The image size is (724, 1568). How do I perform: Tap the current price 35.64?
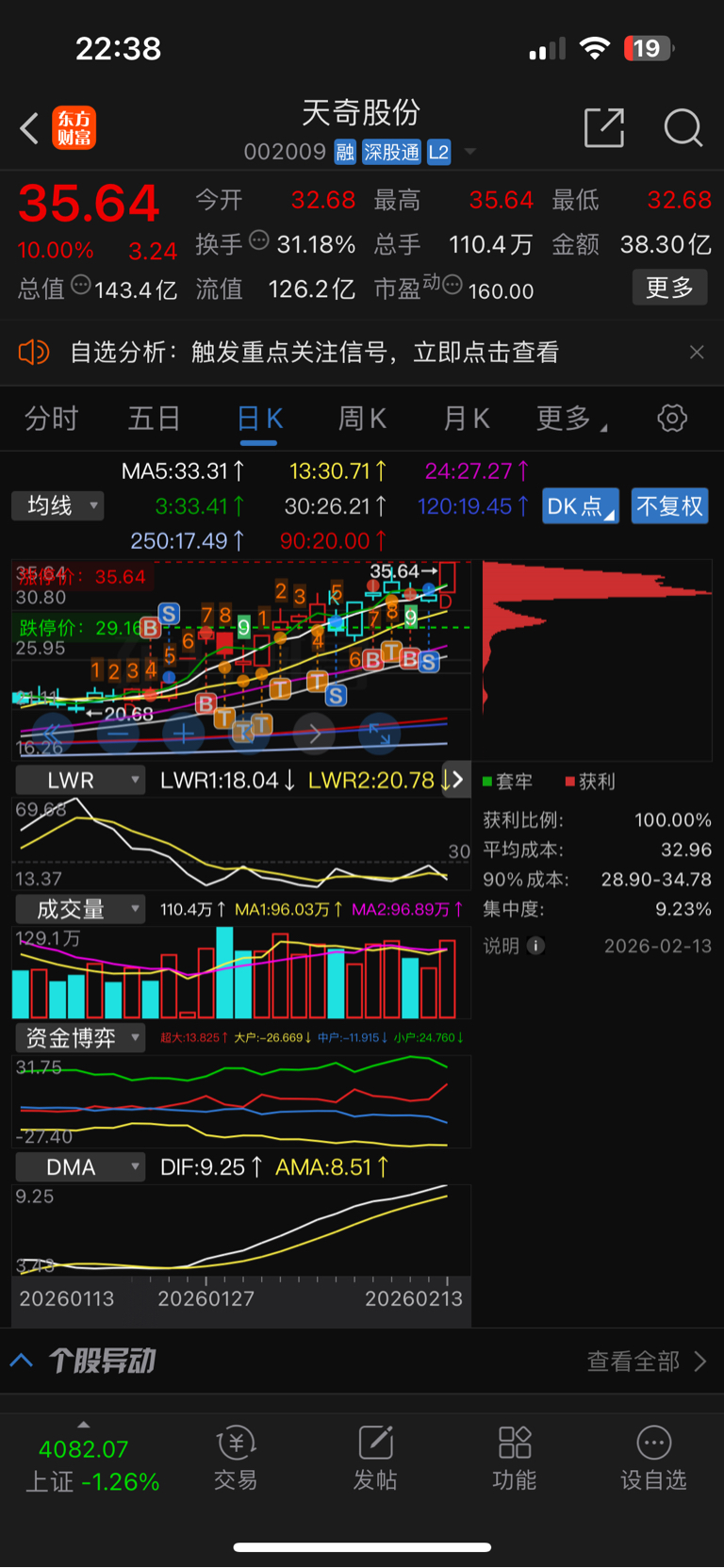[x=90, y=204]
